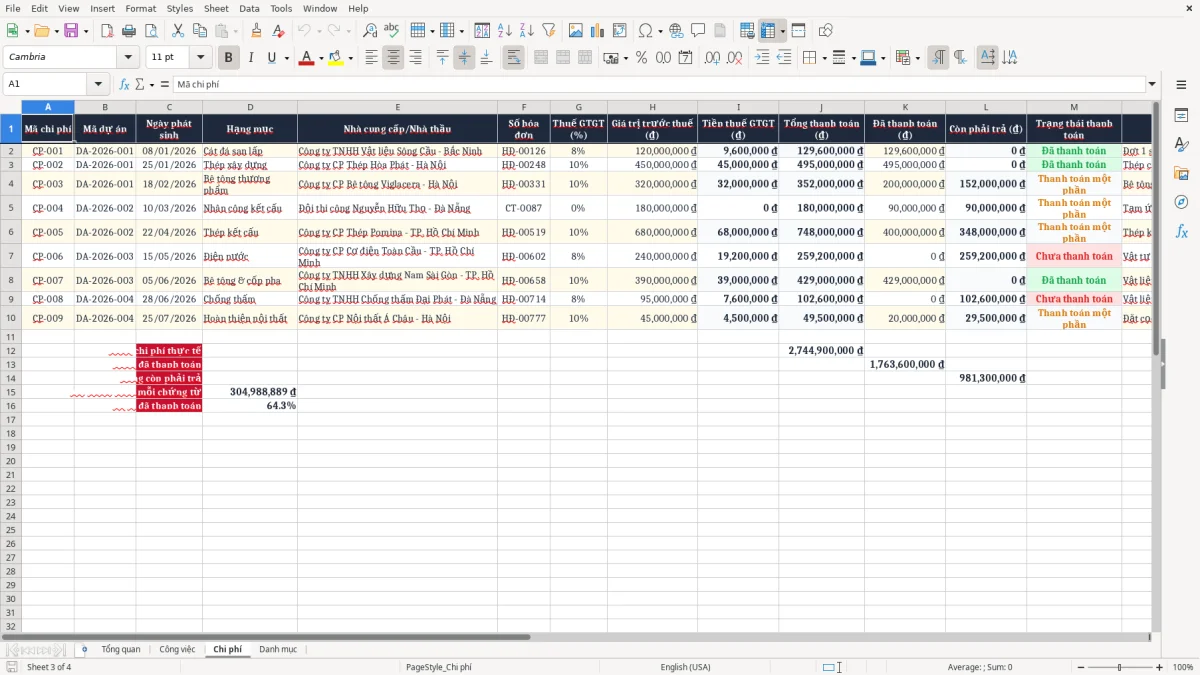
Task: Open sidebar Properties deck
Action: tap(1181, 116)
